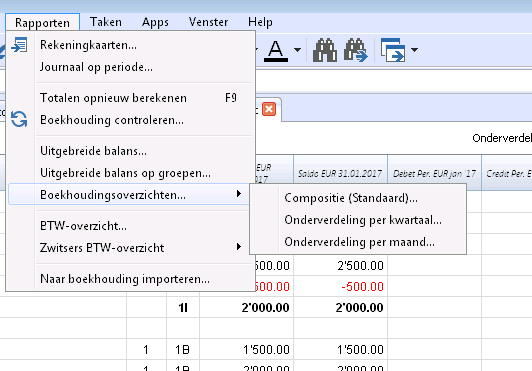Select Onderverdeling per kwartaal…
The height and width of the screenshot is (371, 532).
coord(358,220)
